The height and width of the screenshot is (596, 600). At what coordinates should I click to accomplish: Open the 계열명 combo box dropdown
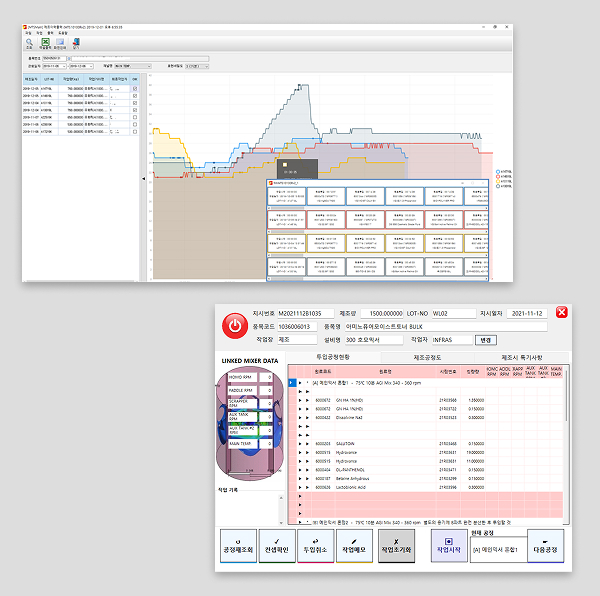[x=149, y=67]
